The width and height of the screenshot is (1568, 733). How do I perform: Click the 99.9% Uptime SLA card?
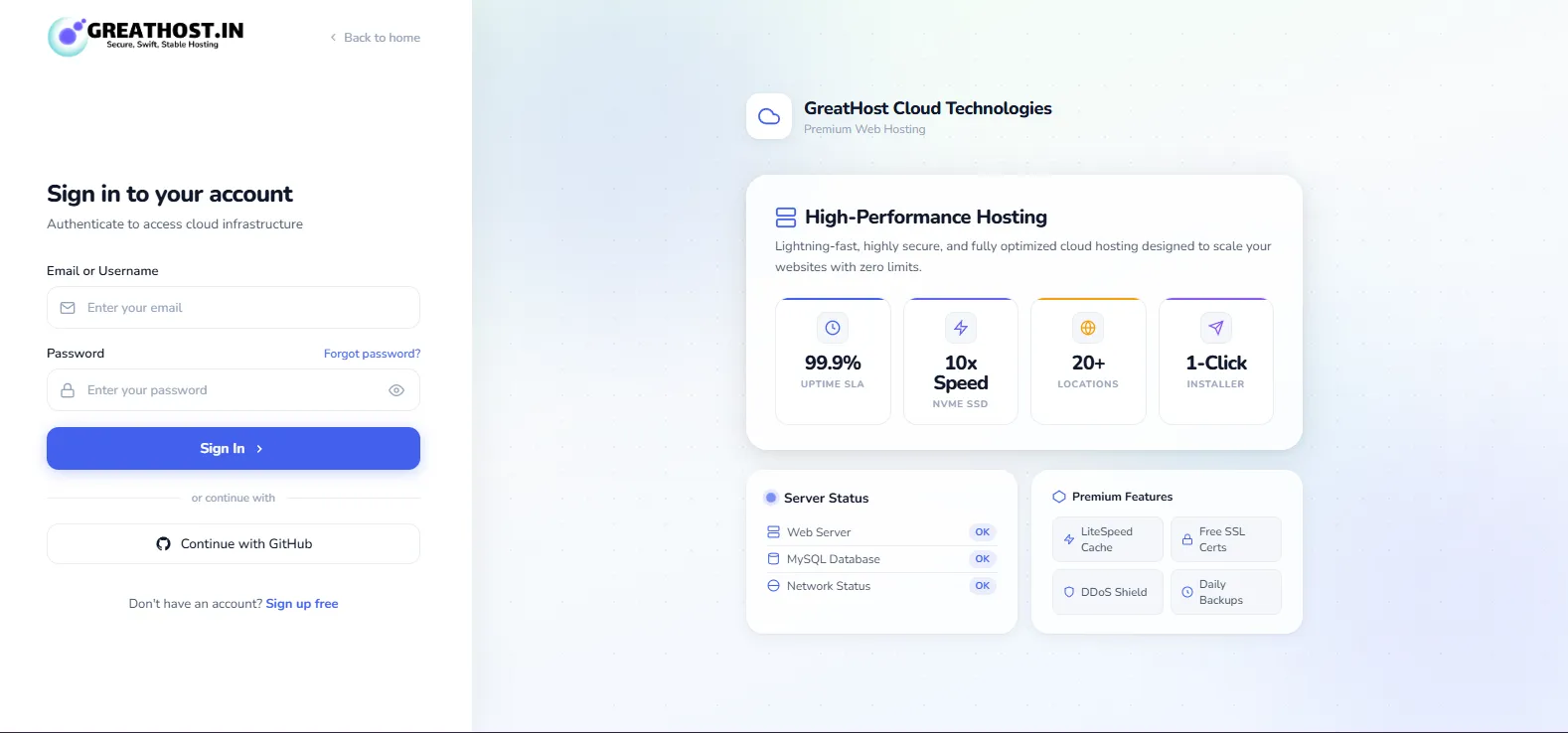tap(833, 362)
